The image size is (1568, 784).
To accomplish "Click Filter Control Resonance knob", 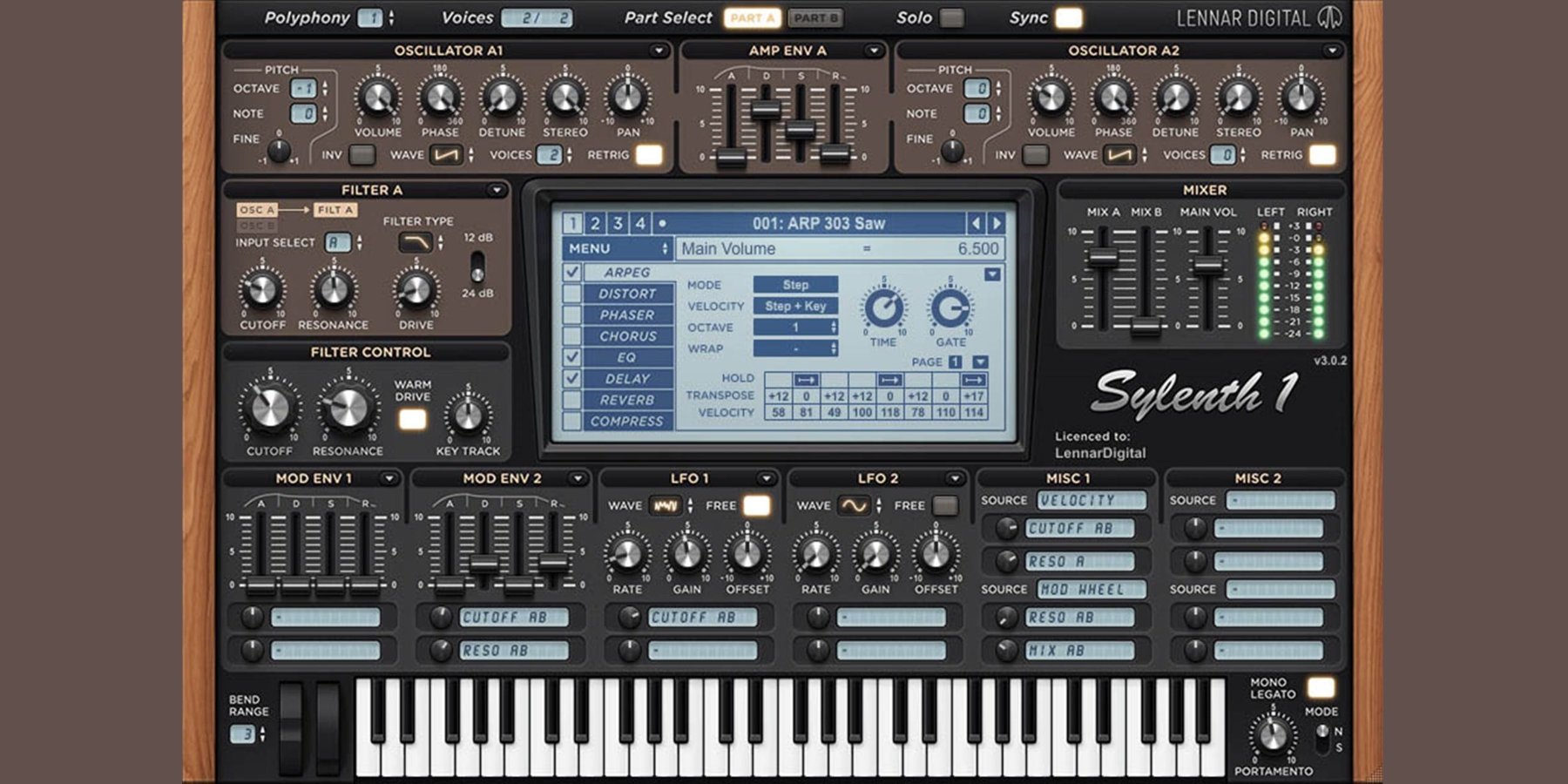I will tap(348, 408).
